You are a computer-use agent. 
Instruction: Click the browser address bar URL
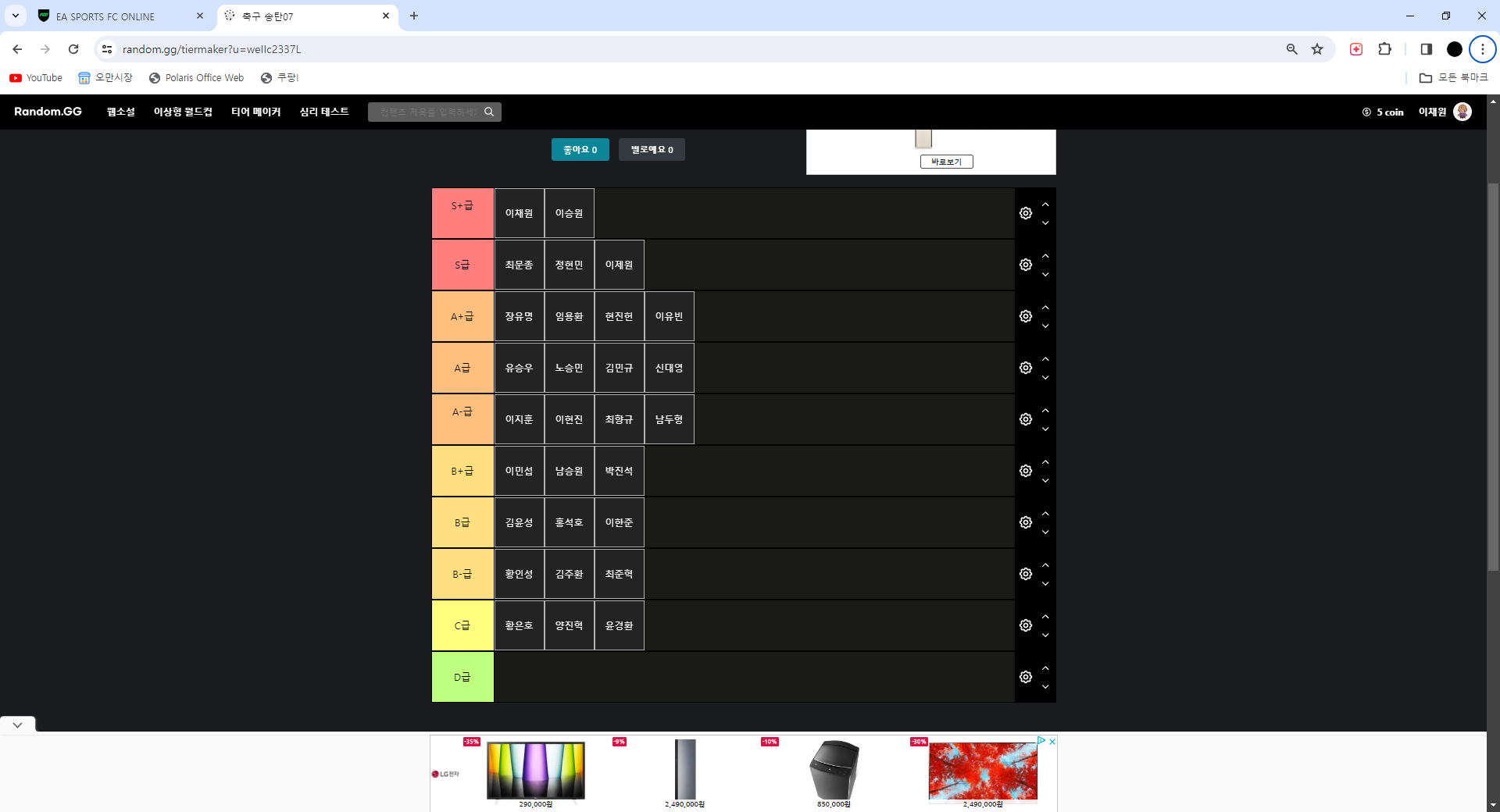pos(212,49)
